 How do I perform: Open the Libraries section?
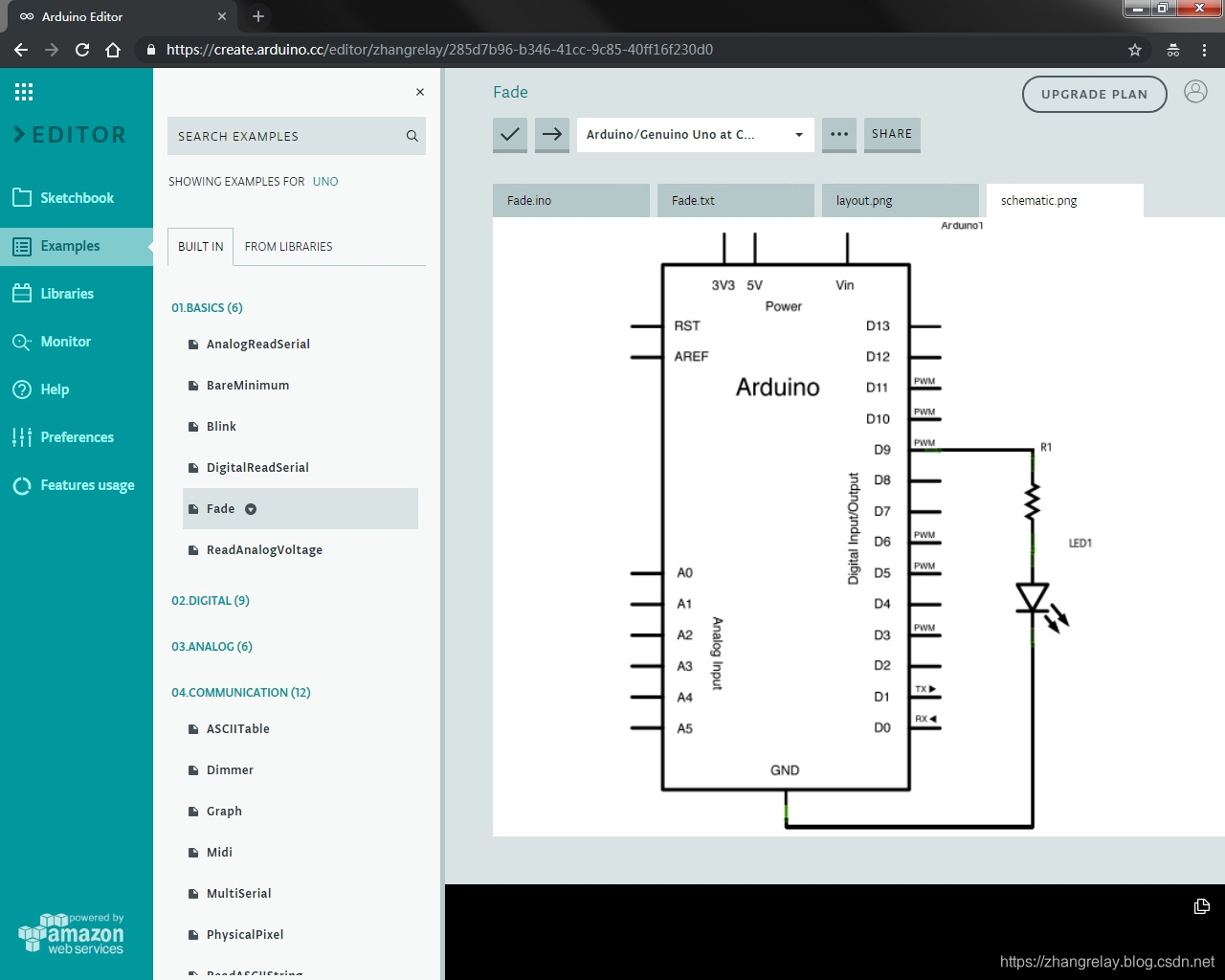tap(77, 293)
